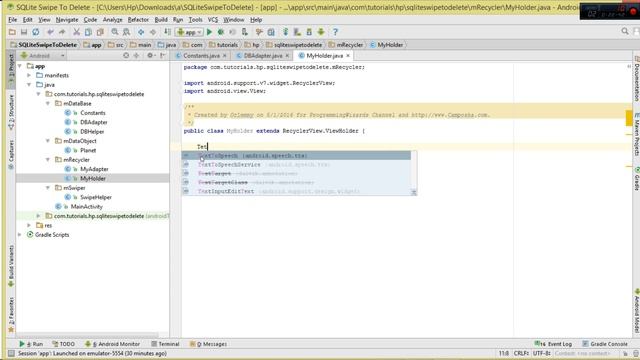Choose the TextToSpeechService completion suggestion
Image resolution: width=640 pixels, height=360 pixels.
pos(296,164)
